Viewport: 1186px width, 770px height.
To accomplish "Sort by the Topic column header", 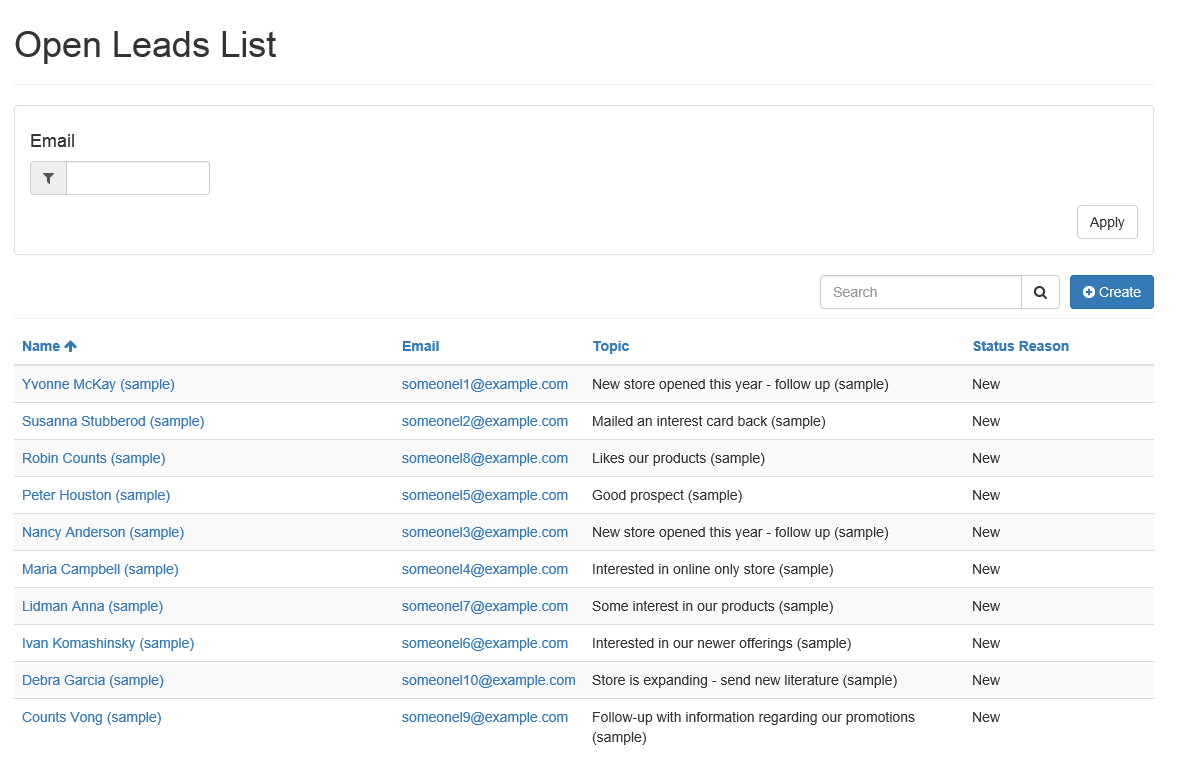I will [x=610, y=346].
